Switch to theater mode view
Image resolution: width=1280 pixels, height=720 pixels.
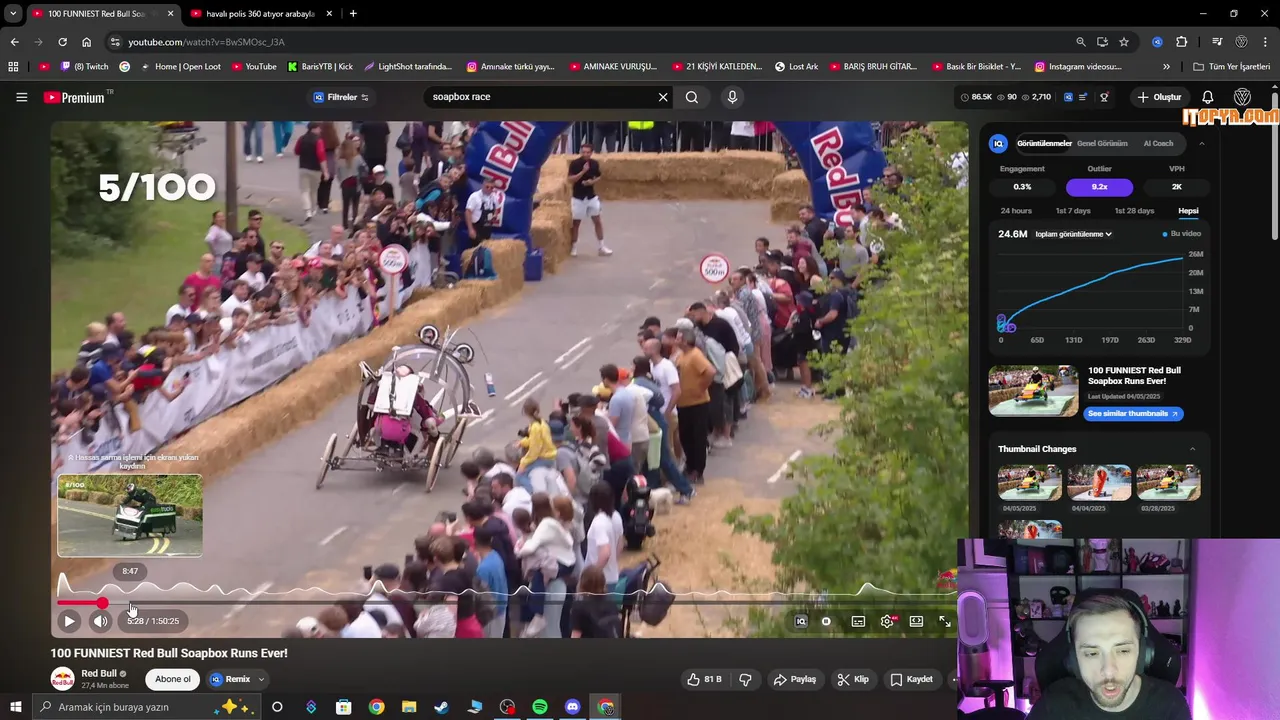916,621
